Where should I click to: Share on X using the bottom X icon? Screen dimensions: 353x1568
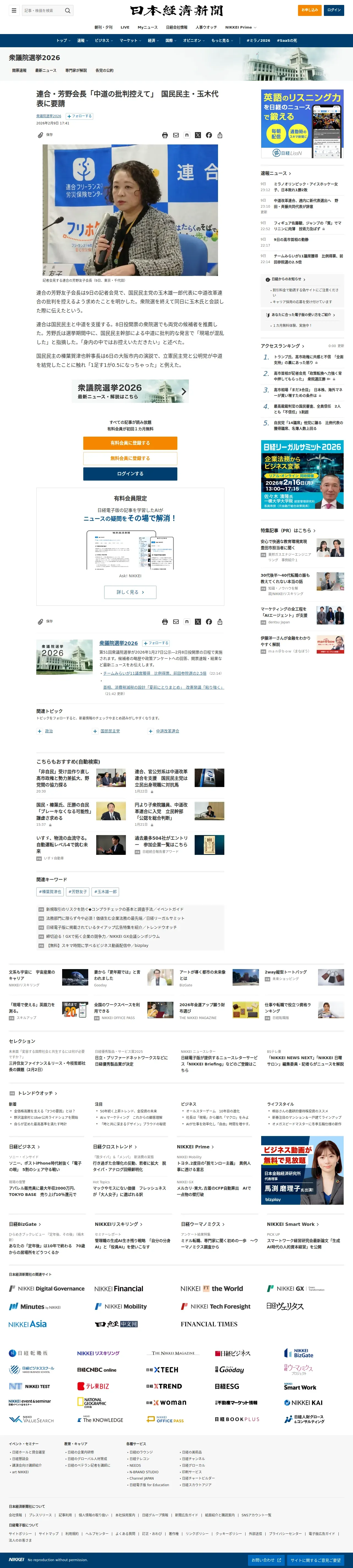coord(198,621)
